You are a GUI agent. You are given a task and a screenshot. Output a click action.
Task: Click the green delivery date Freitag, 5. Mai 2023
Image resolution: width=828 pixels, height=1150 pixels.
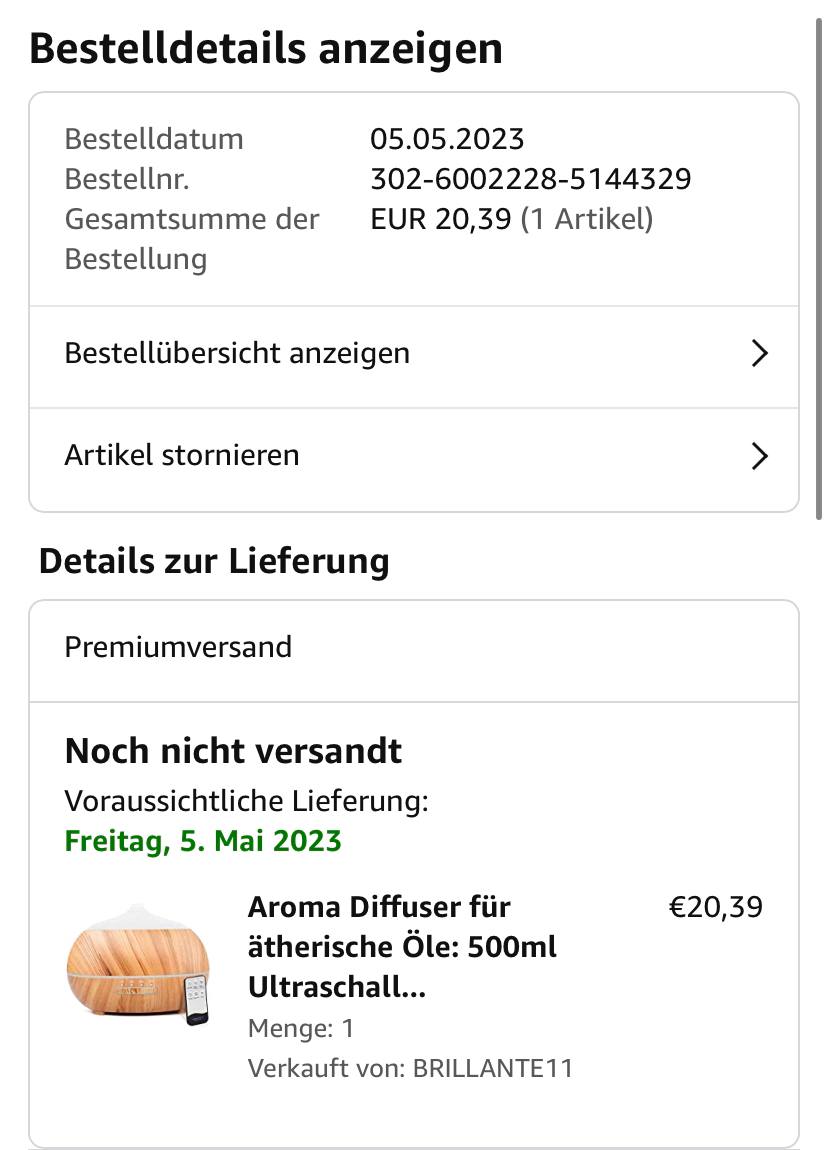point(203,841)
